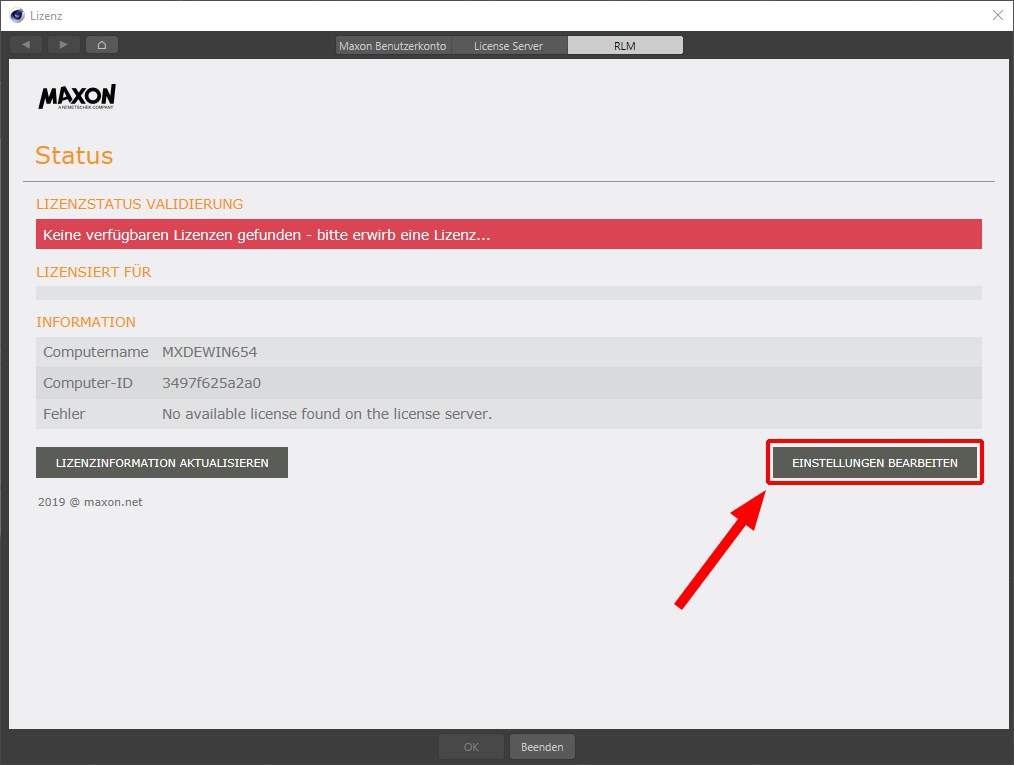Click the 2019 @ maxon.net footer text
Screen dimensions: 1014x765
coord(90,502)
